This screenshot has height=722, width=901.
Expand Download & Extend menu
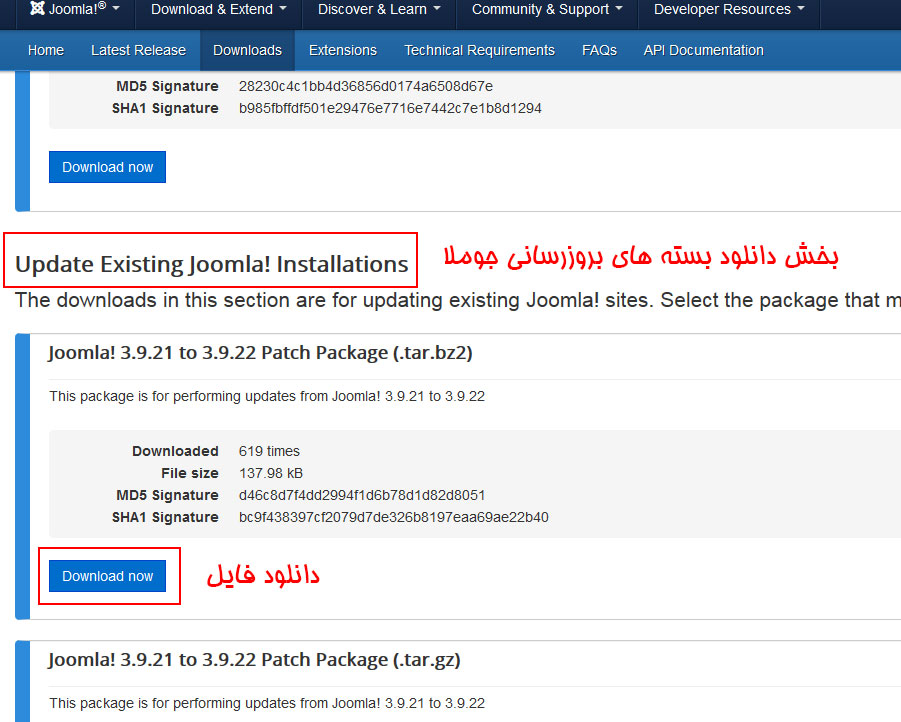[218, 9]
